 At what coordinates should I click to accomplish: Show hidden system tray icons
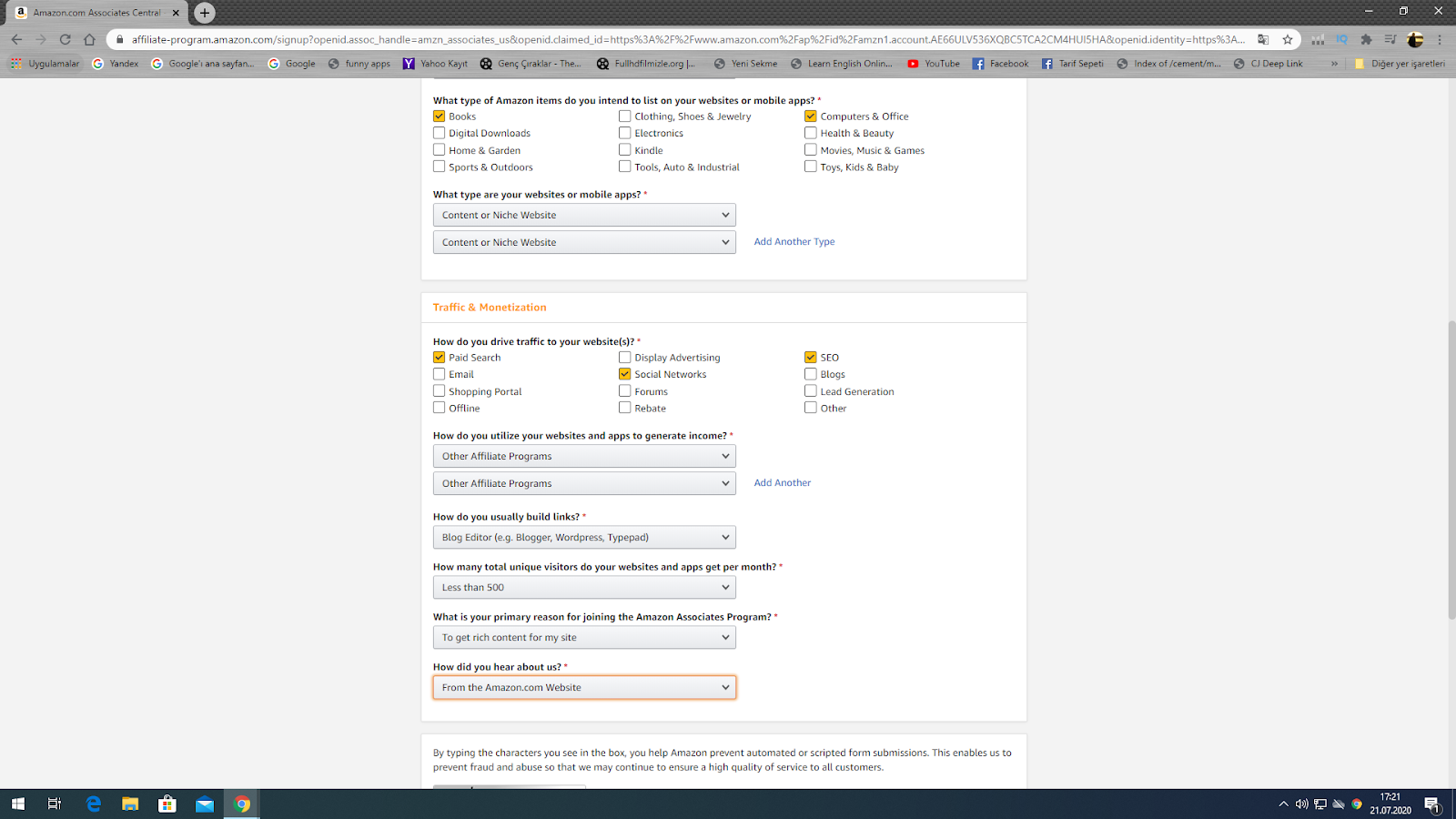[x=1283, y=804]
